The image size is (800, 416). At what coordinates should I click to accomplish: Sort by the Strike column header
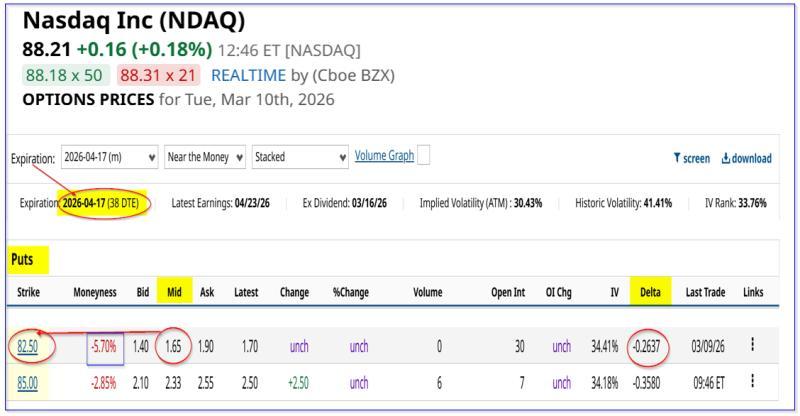27,292
